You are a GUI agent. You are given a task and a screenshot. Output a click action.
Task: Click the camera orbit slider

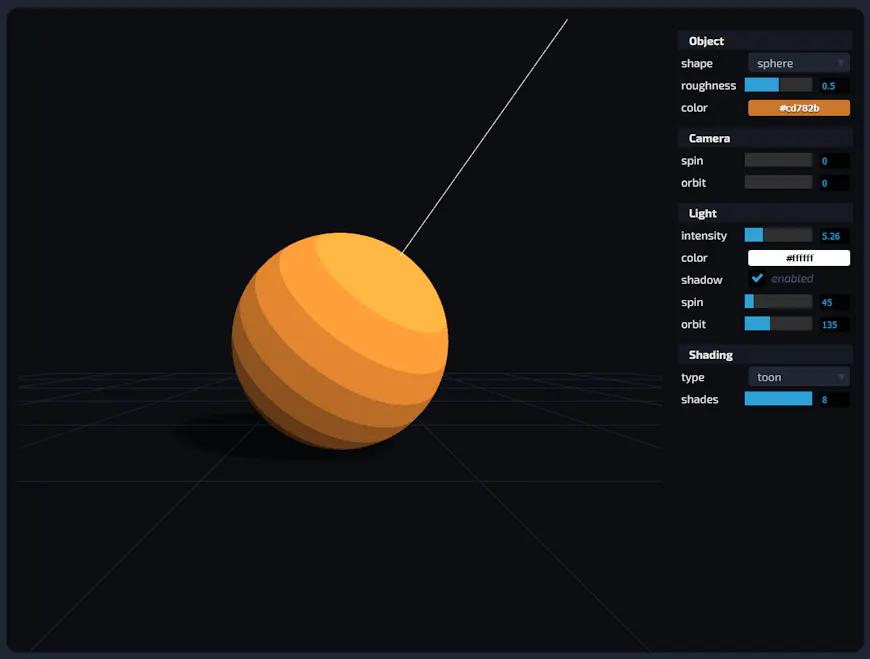[x=778, y=182]
